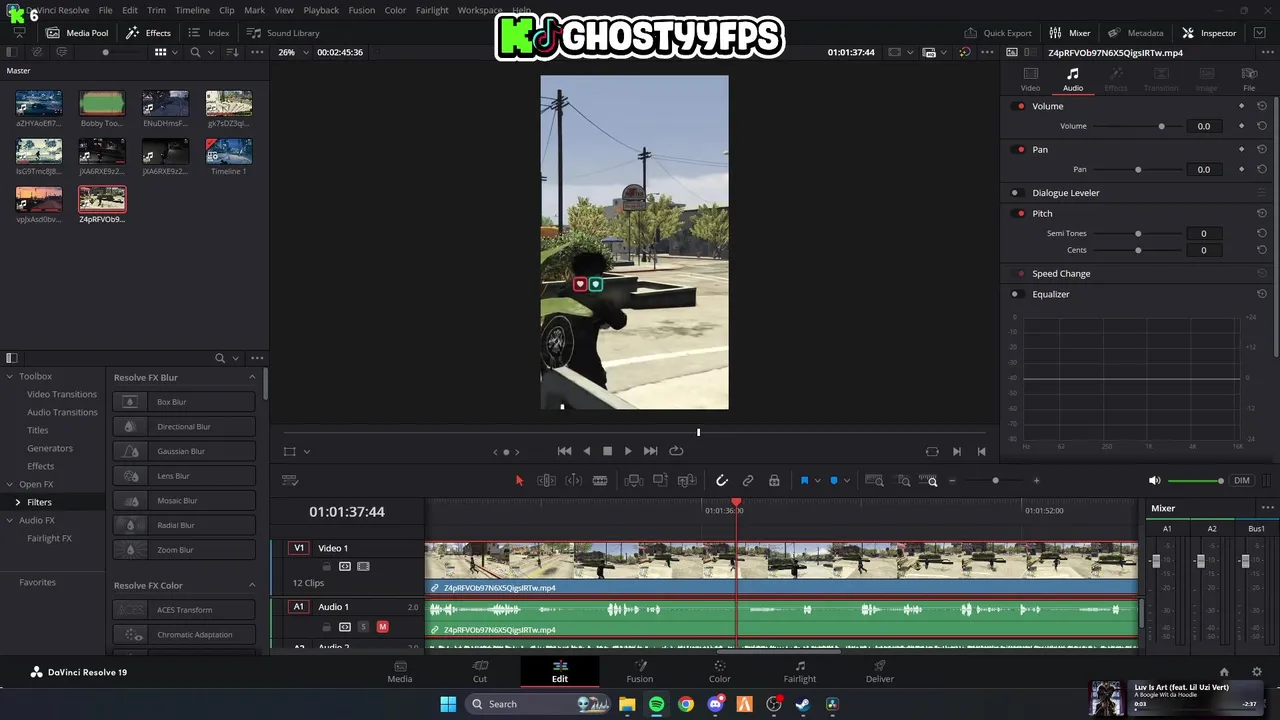Click the Custom Zoom icon
The image size is (1280, 720).
[x=931, y=481]
